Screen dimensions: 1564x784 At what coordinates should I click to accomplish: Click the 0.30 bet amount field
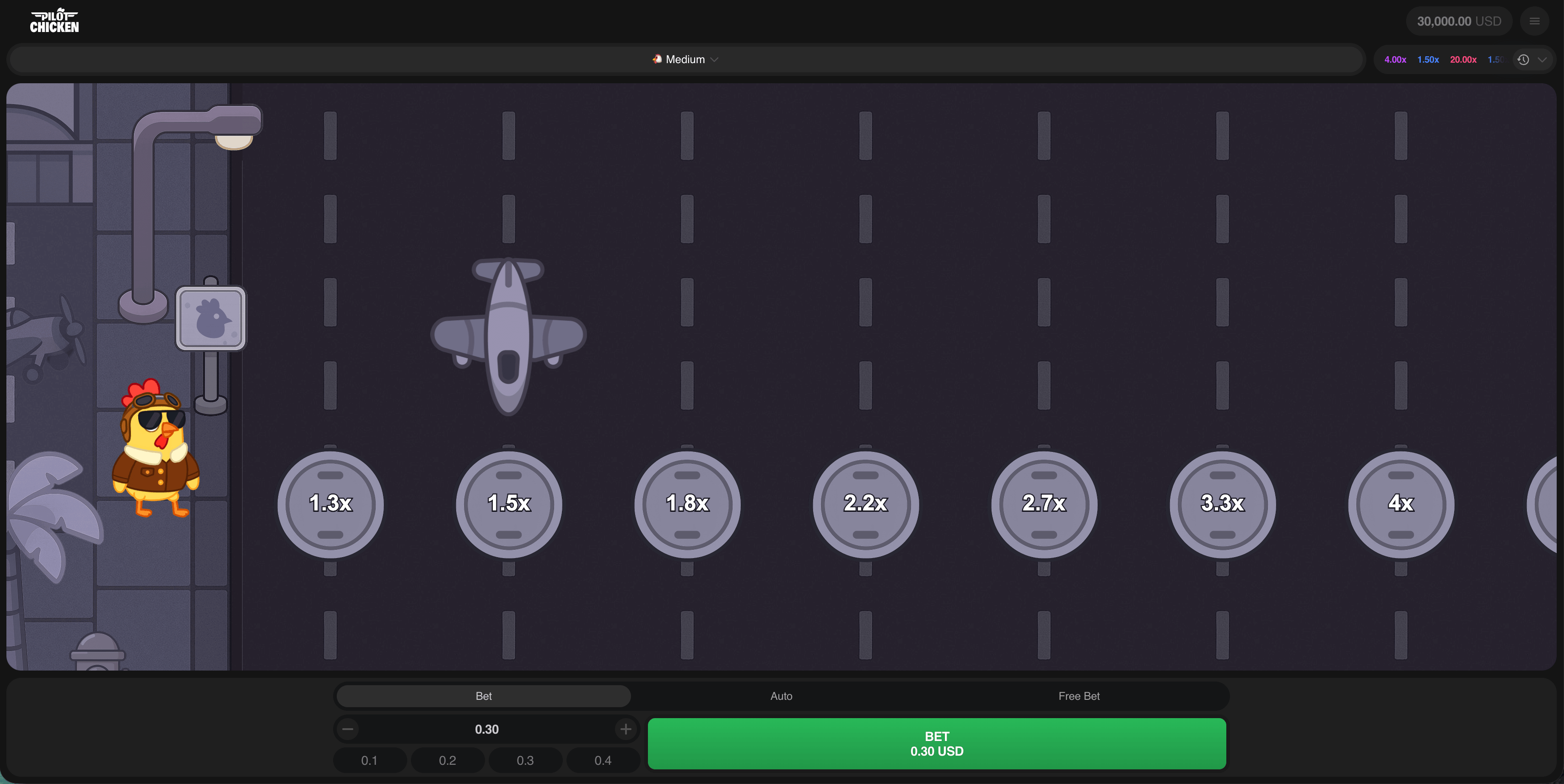[487, 729]
